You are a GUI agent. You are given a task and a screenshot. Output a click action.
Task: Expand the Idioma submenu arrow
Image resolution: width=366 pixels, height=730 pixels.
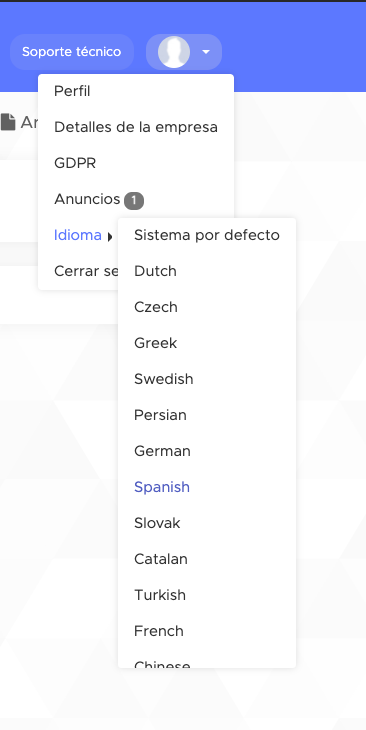tap(110, 237)
